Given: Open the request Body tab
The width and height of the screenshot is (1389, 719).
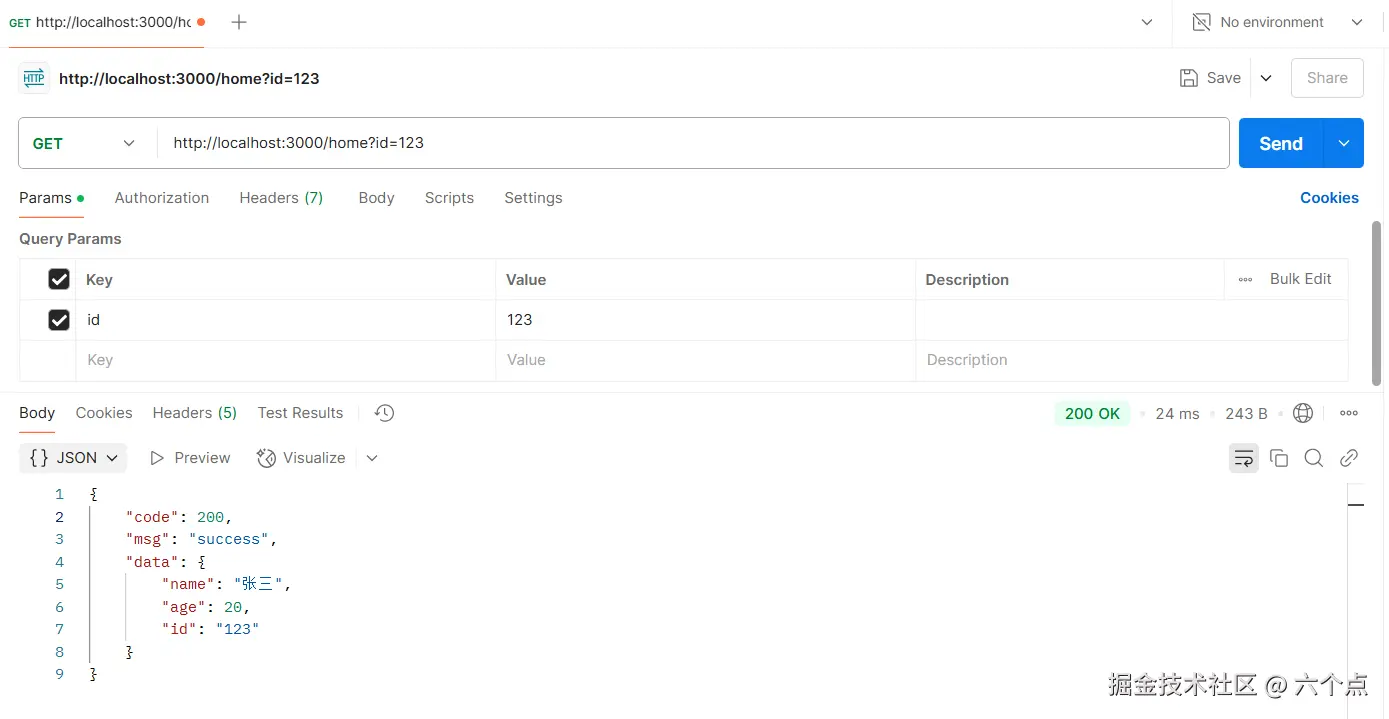Looking at the screenshot, I should [376, 198].
